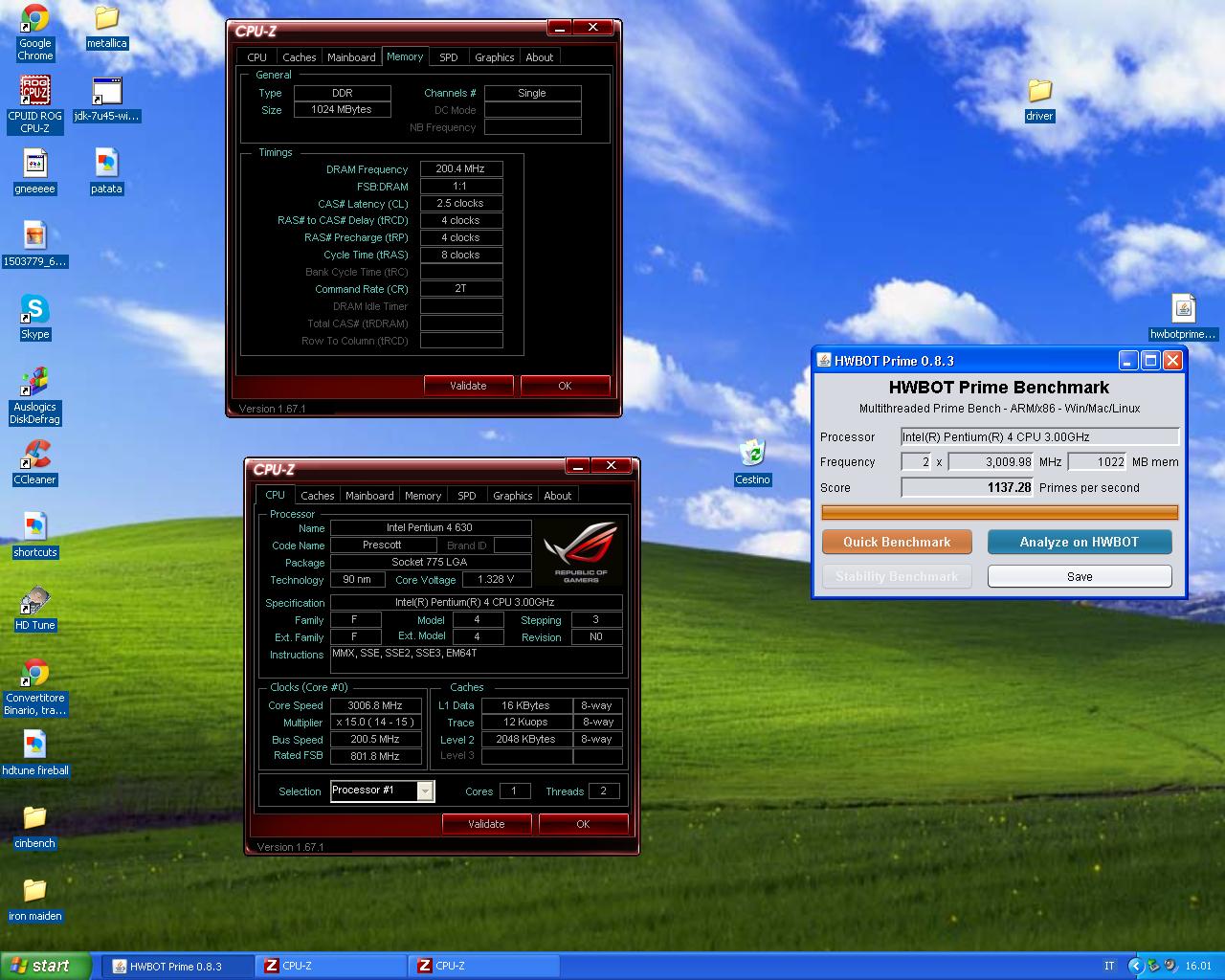Click the IT language indicator in taskbar
The width and height of the screenshot is (1225, 980).
tap(1109, 966)
